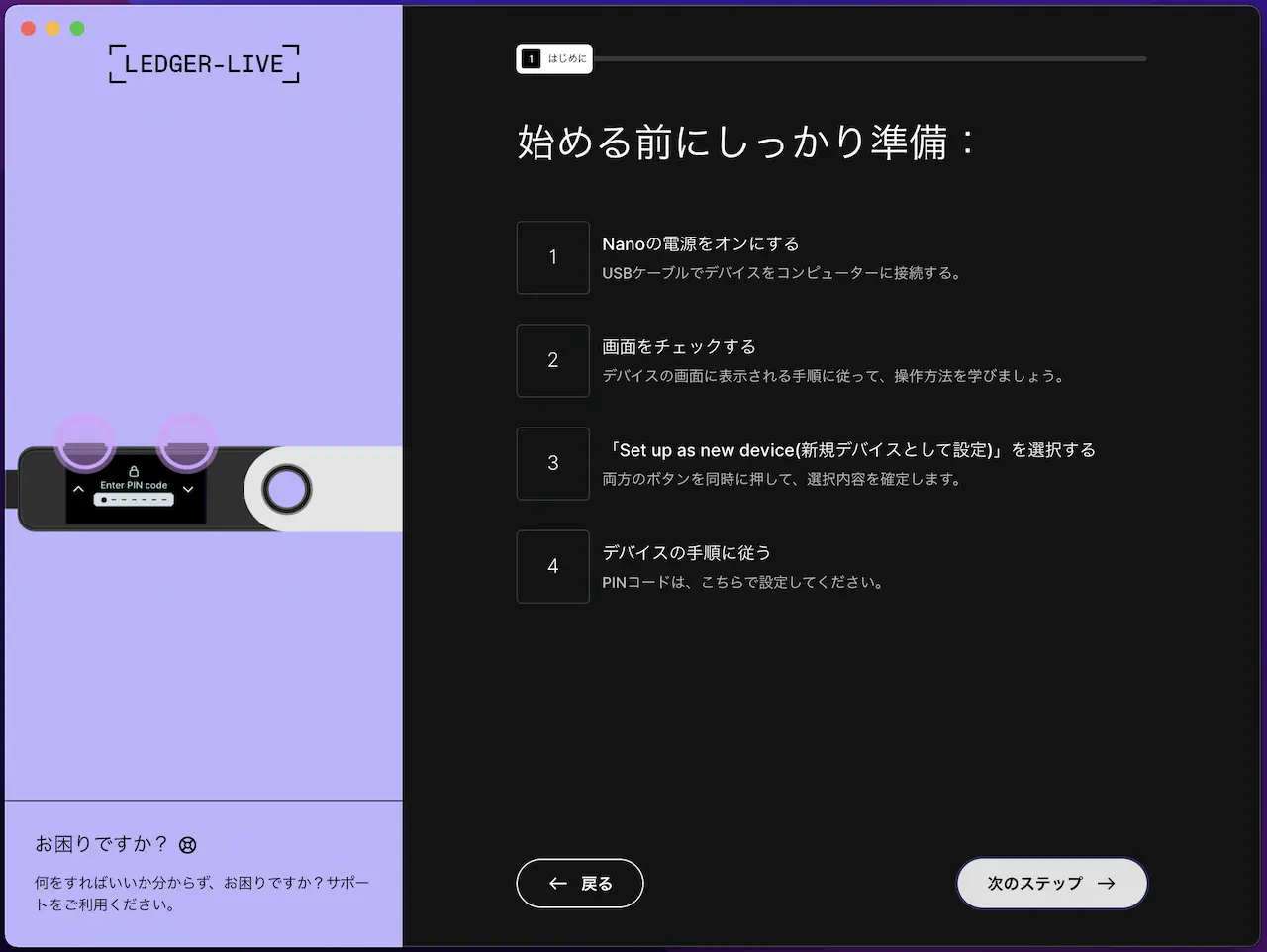The image size is (1267, 952).
Task: Click the left highlighted device button
Action: point(85,443)
